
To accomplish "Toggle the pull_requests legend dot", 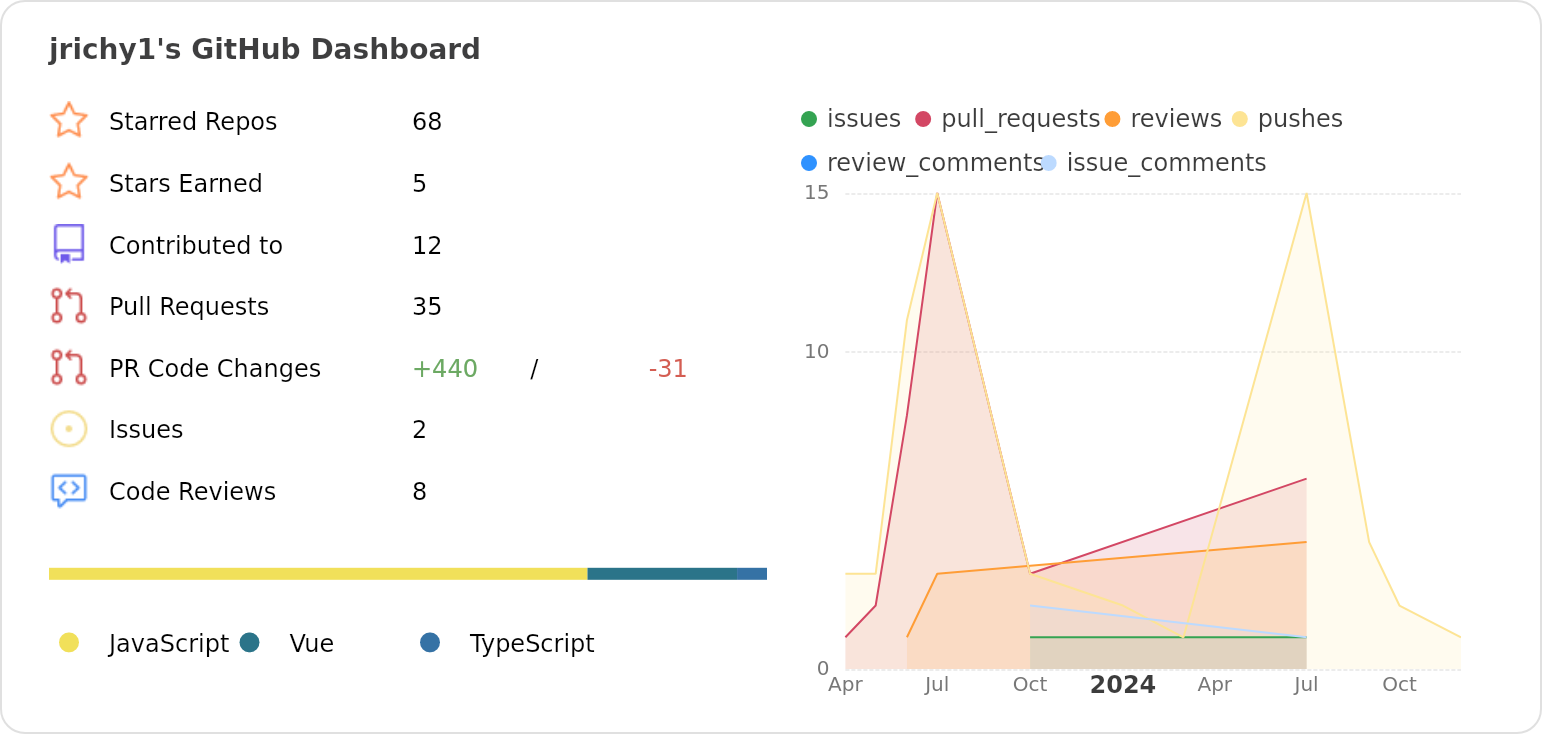I will [x=923, y=119].
